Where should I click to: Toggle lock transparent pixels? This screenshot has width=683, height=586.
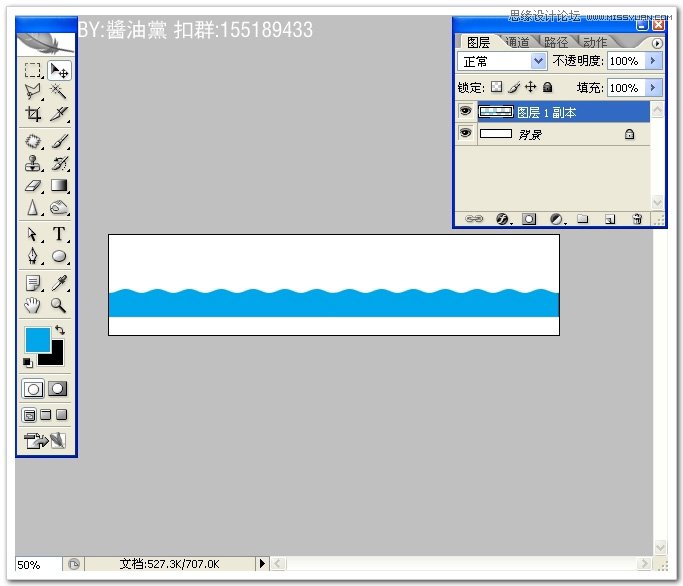tap(496, 87)
